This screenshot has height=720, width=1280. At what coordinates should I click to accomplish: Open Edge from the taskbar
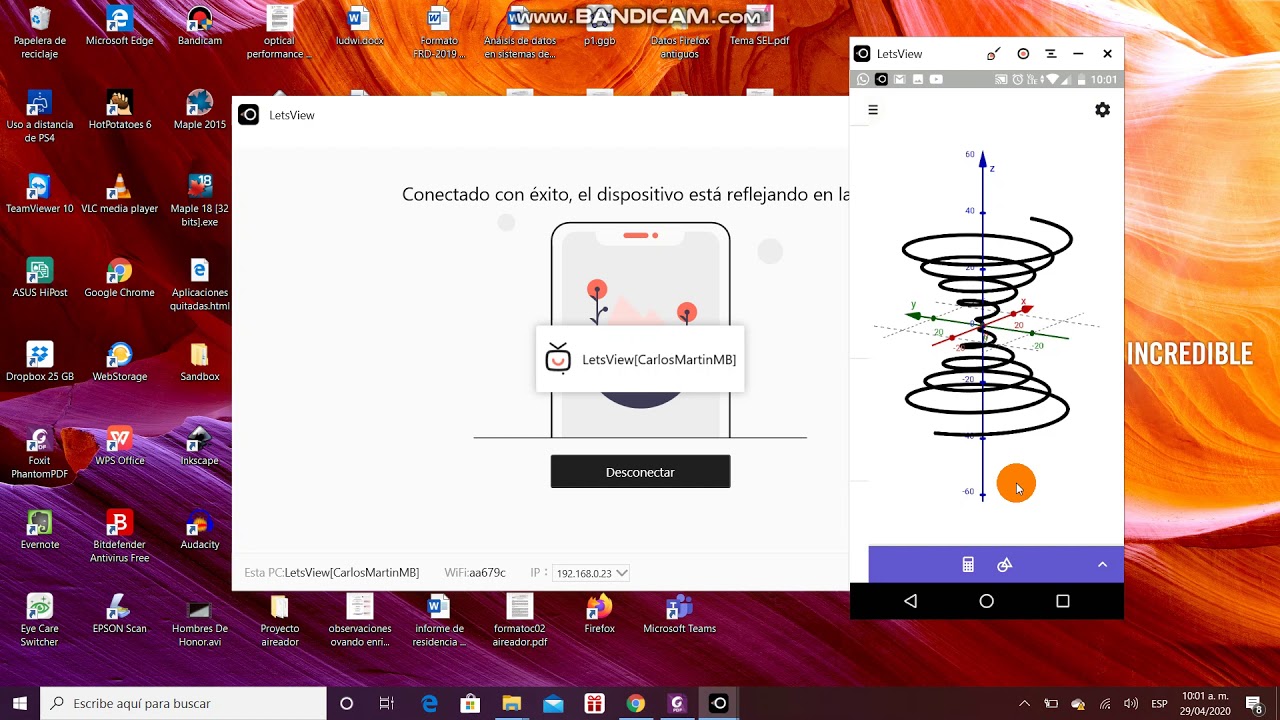tap(429, 703)
